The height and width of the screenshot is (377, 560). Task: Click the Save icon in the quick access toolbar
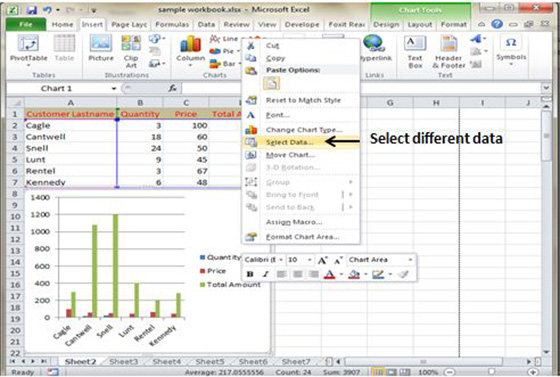[x=31, y=10]
